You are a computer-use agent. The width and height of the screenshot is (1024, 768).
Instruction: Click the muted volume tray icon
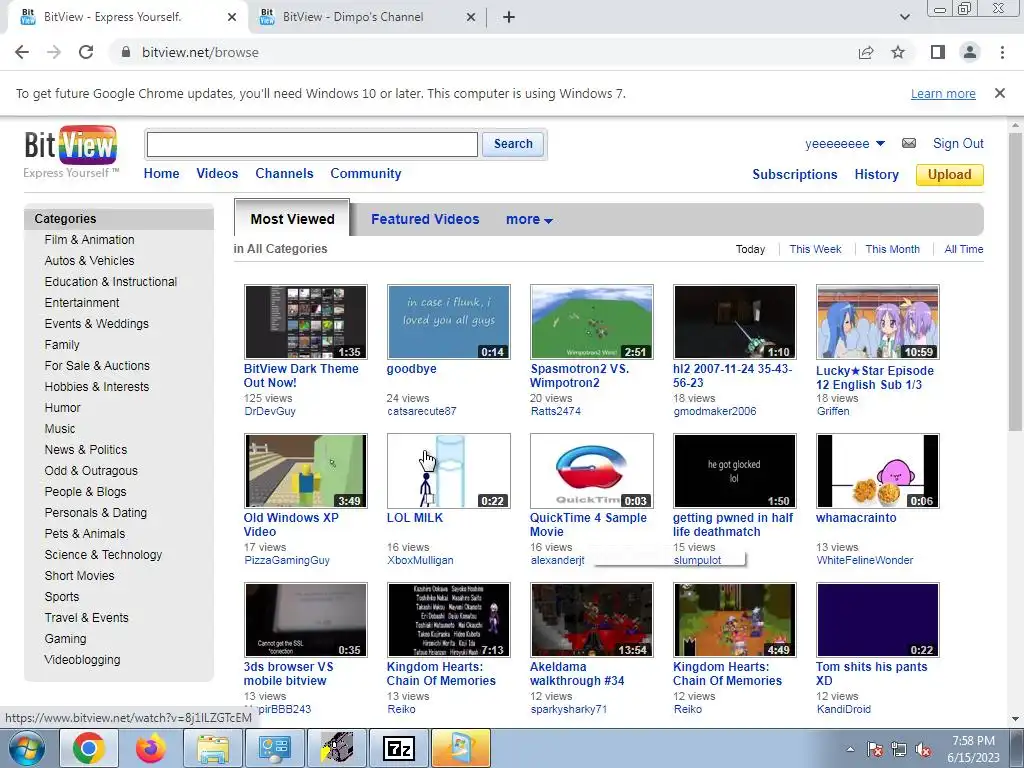[x=923, y=749]
